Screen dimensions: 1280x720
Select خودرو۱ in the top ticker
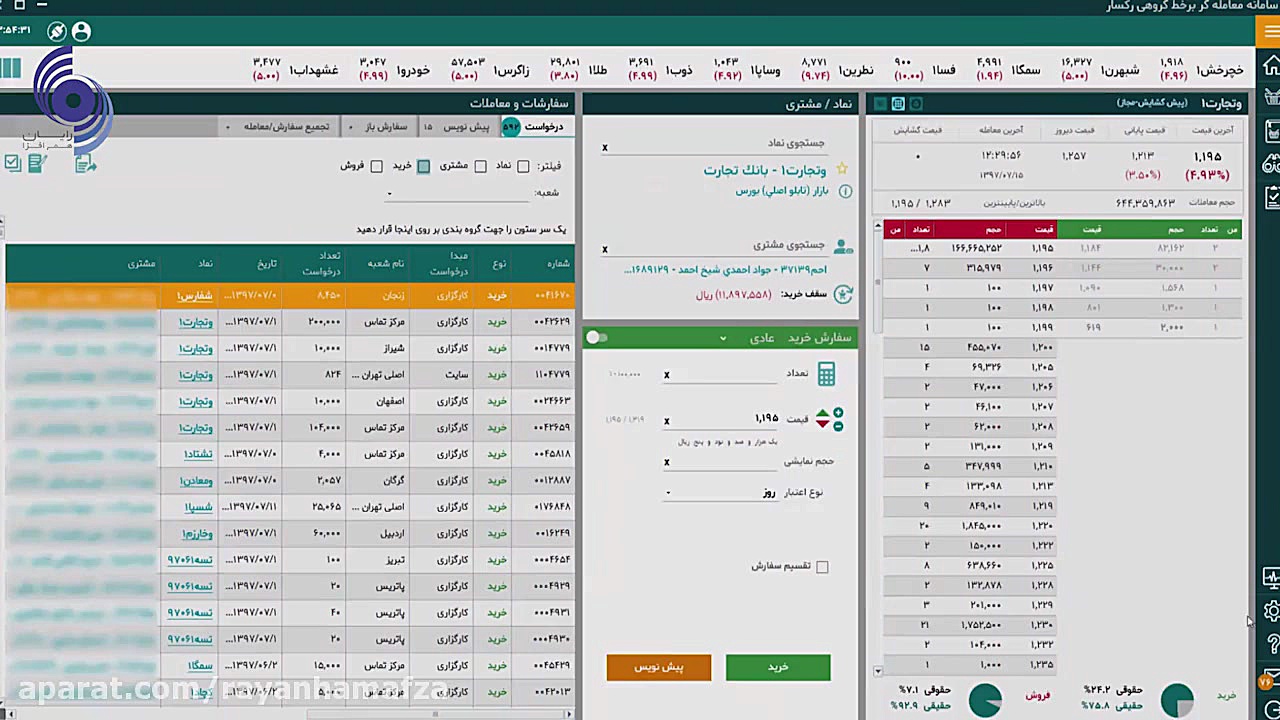pos(413,70)
